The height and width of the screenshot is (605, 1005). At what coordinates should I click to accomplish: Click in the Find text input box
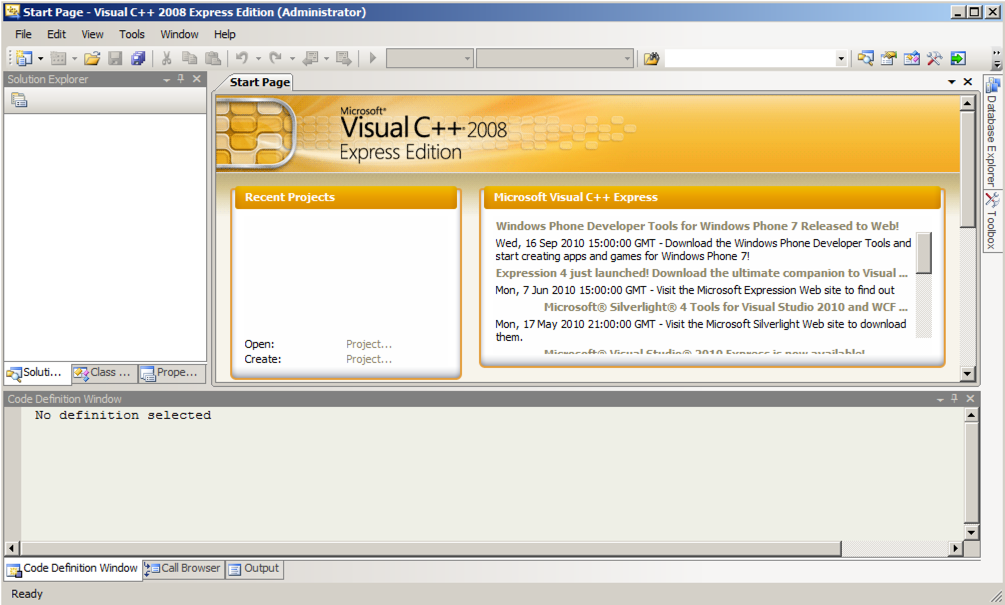[x=750, y=59]
